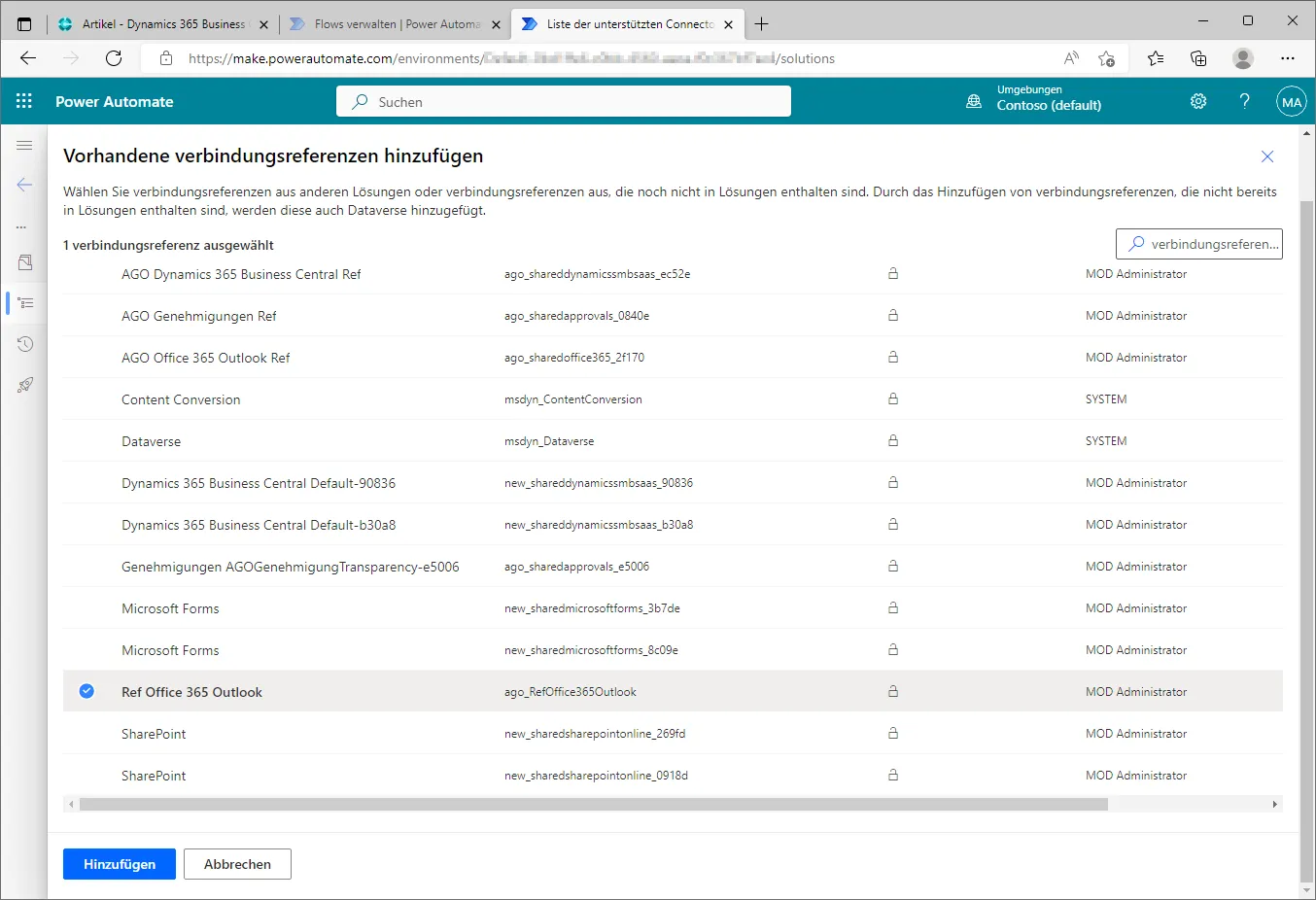This screenshot has width=1316, height=900.
Task: Open the help question mark icon
Action: point(1245,101)
